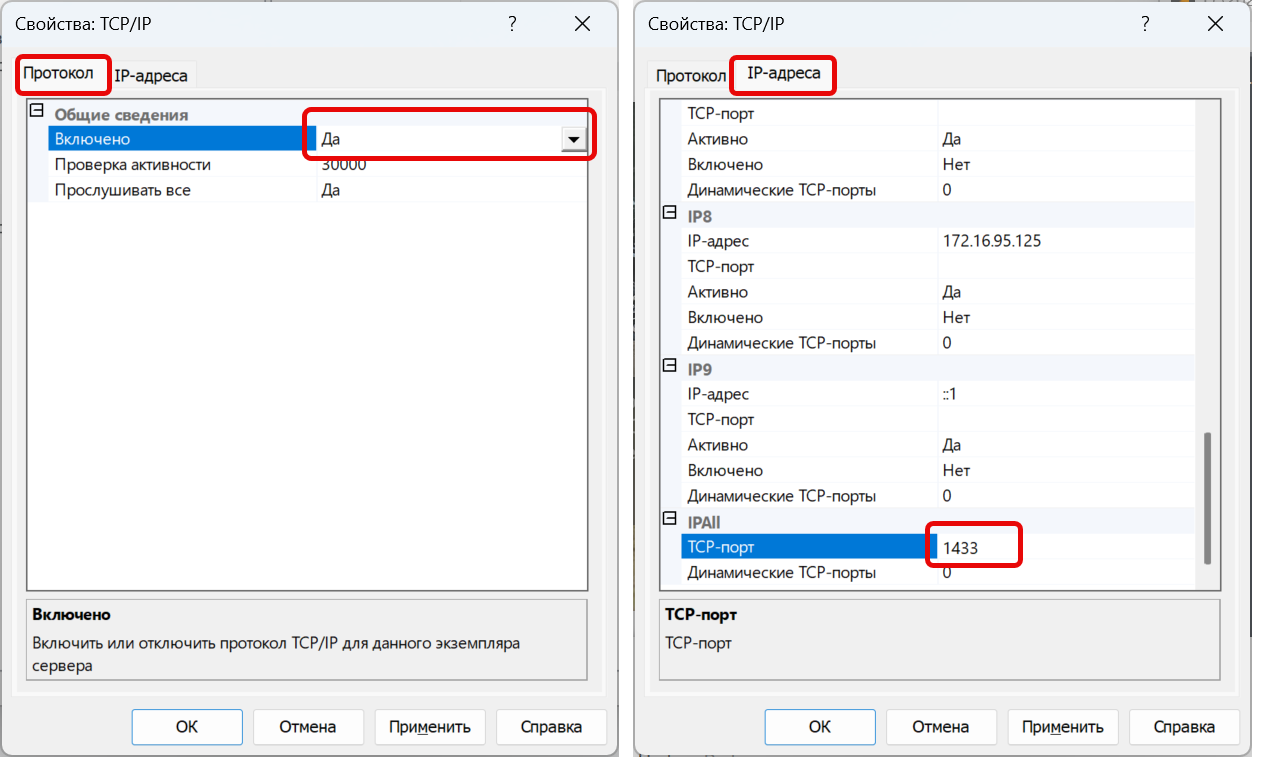Open the Включено dropdown arrow next to Да
The width and height of the screenshot is (1263, 757).
573,140
